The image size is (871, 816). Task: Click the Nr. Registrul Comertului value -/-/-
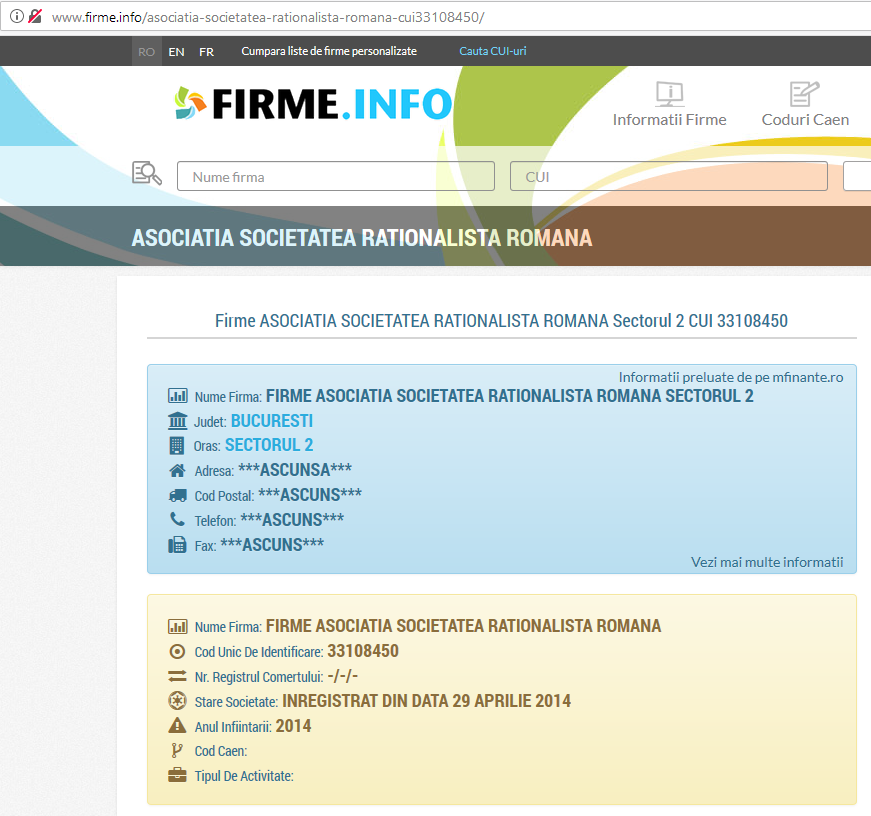tap(343, 676)
